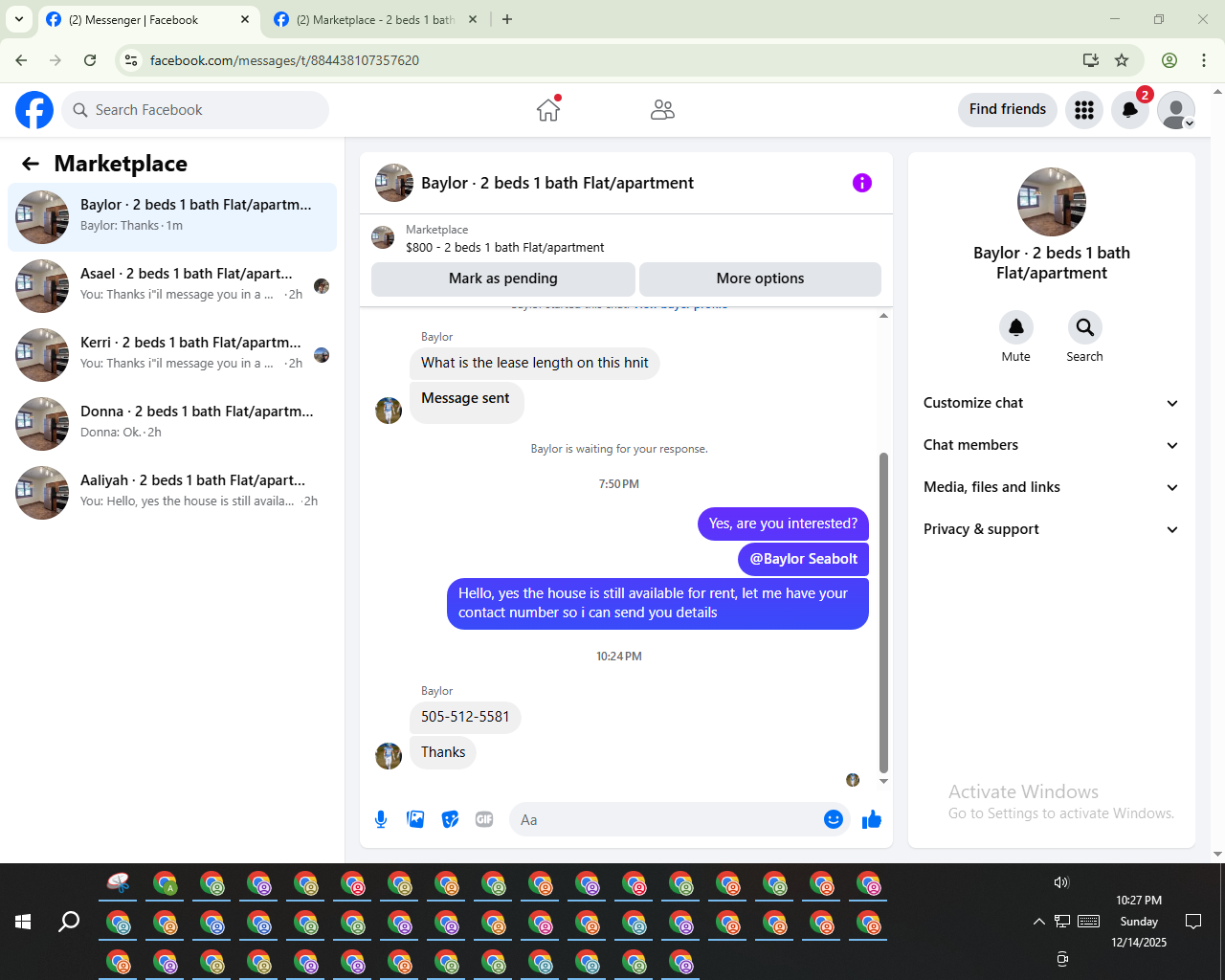
Task: Attach a file with the photo icon
Action: coord(415,819)
